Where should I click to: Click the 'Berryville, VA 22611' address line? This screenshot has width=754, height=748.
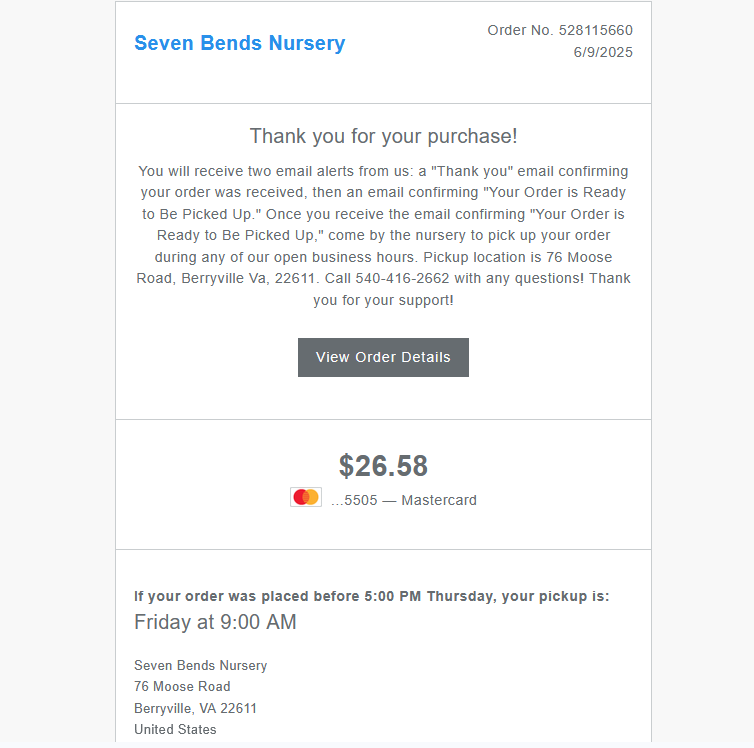(x=195, y=708)
